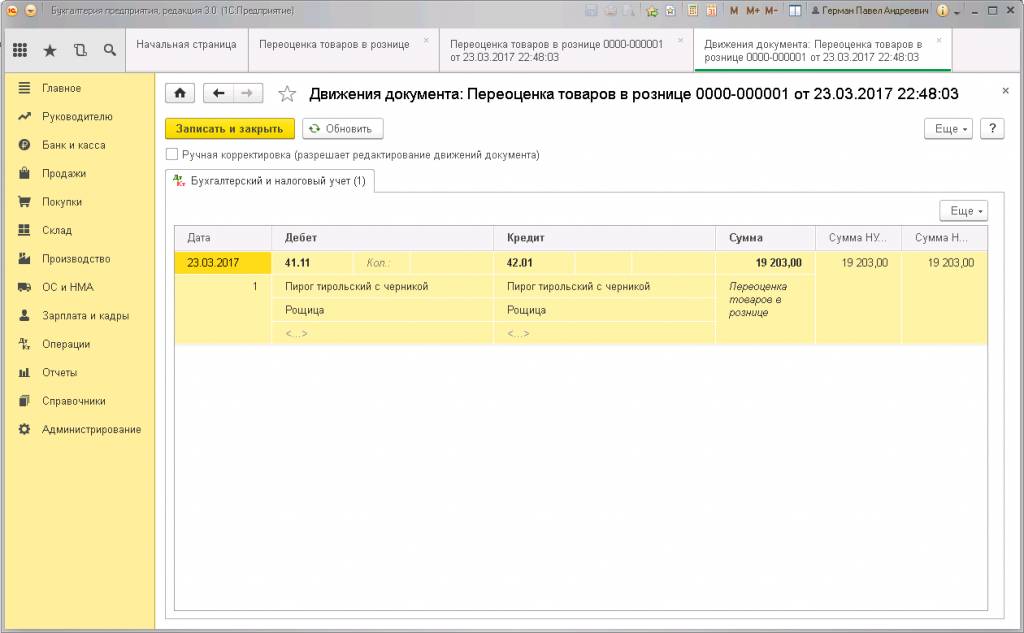Go to home page with house button
This screenshot has width=1024, height=633.
click(180, 93)
